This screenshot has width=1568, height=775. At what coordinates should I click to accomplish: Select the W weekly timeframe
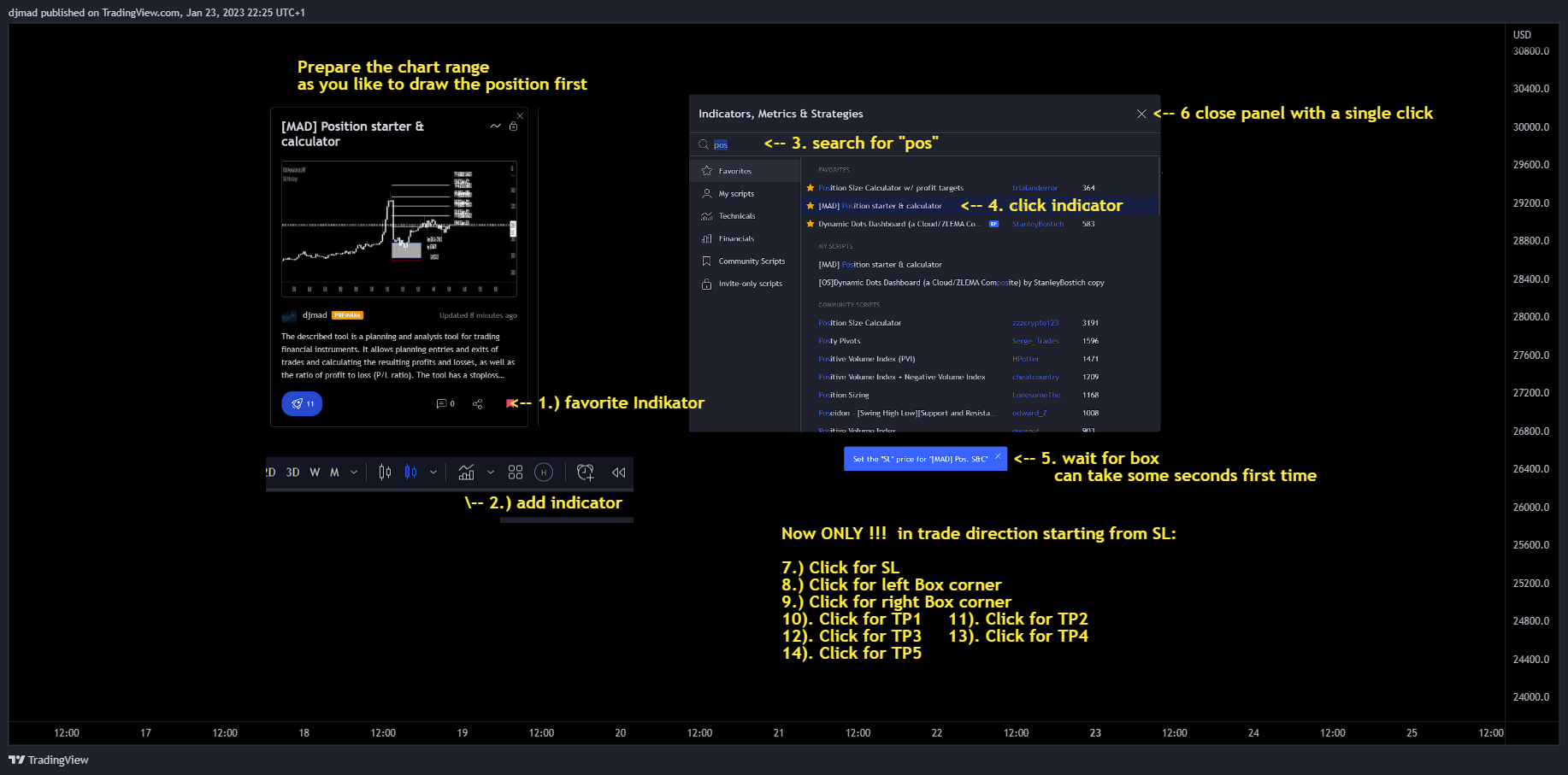(315, 473)
